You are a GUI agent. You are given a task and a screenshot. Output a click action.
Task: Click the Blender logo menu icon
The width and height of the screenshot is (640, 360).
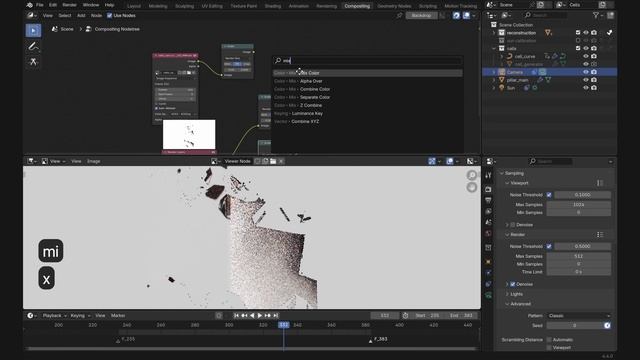(x=29, y=5)
